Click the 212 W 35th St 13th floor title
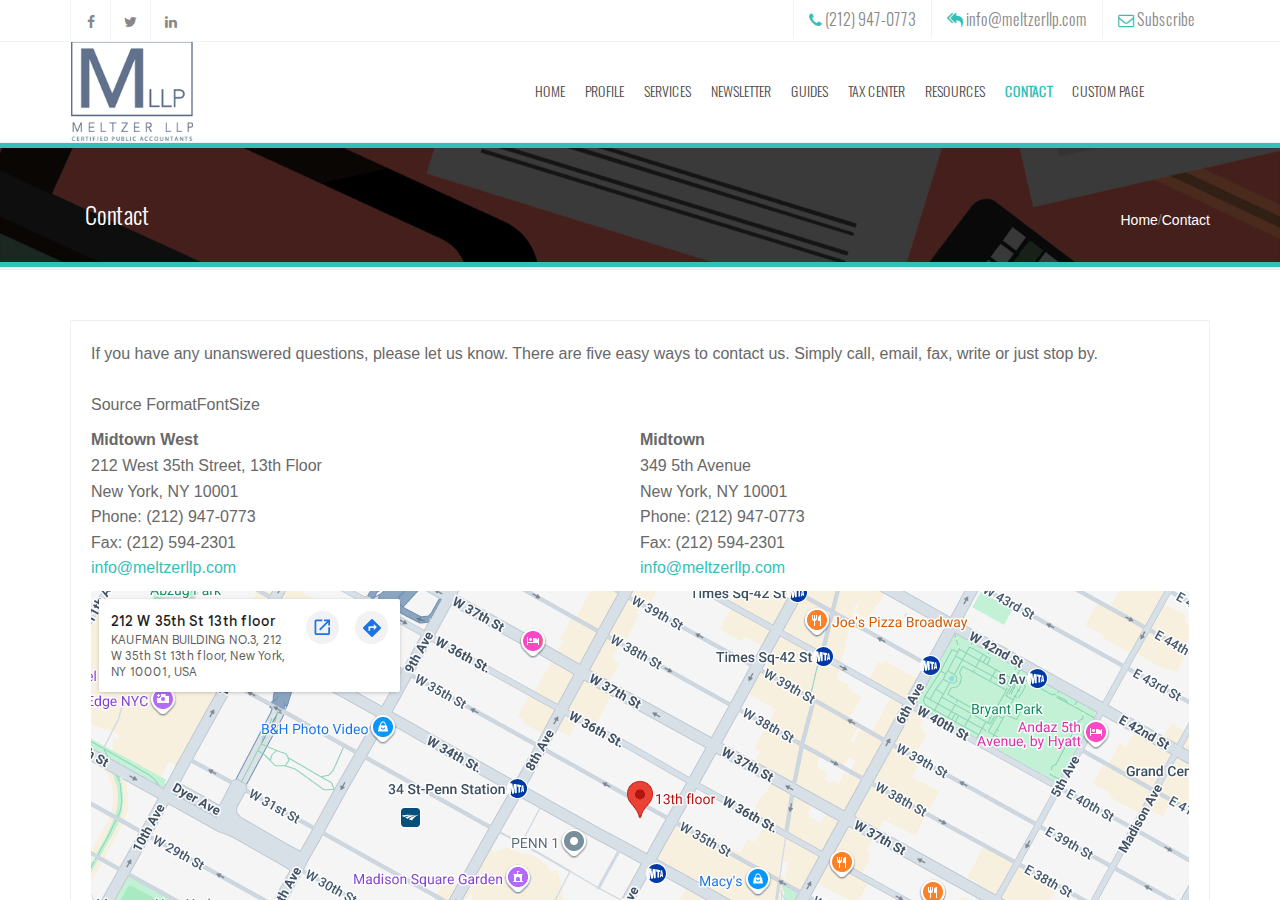1280x900 pixels. pos(193,621)
